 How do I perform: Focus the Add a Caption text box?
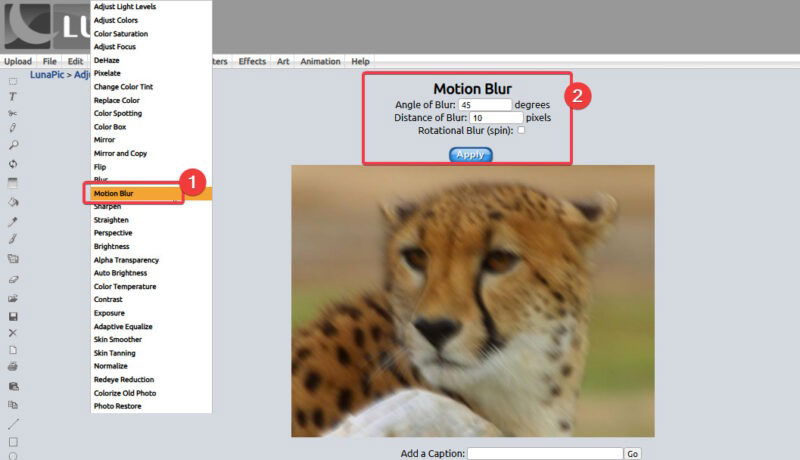pyautogui.click(x=544, y=454)
